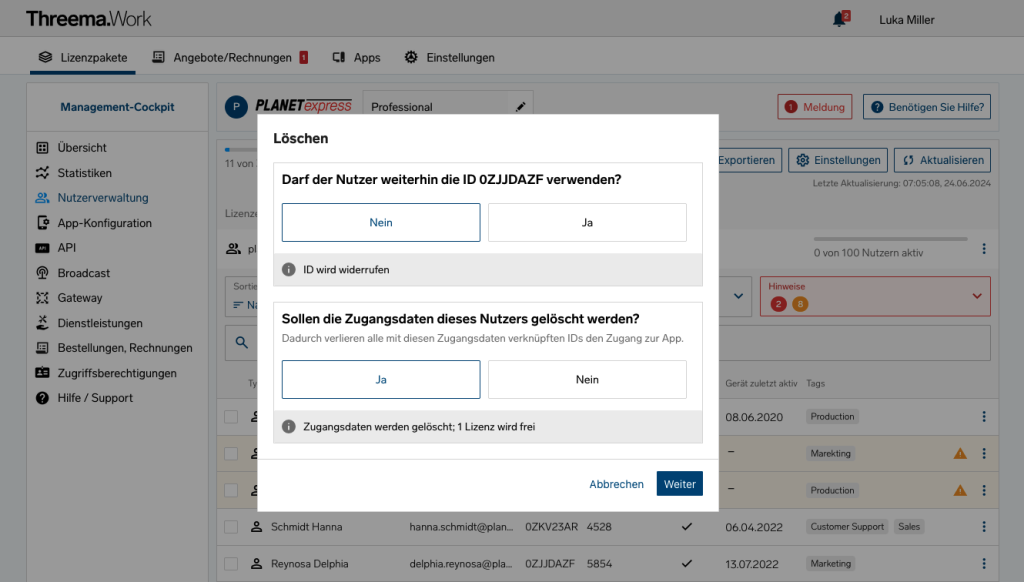Select Ja to delete the user's credentials
The image size is (1024, 582).
pyautogui.click(x=381, y=379)
